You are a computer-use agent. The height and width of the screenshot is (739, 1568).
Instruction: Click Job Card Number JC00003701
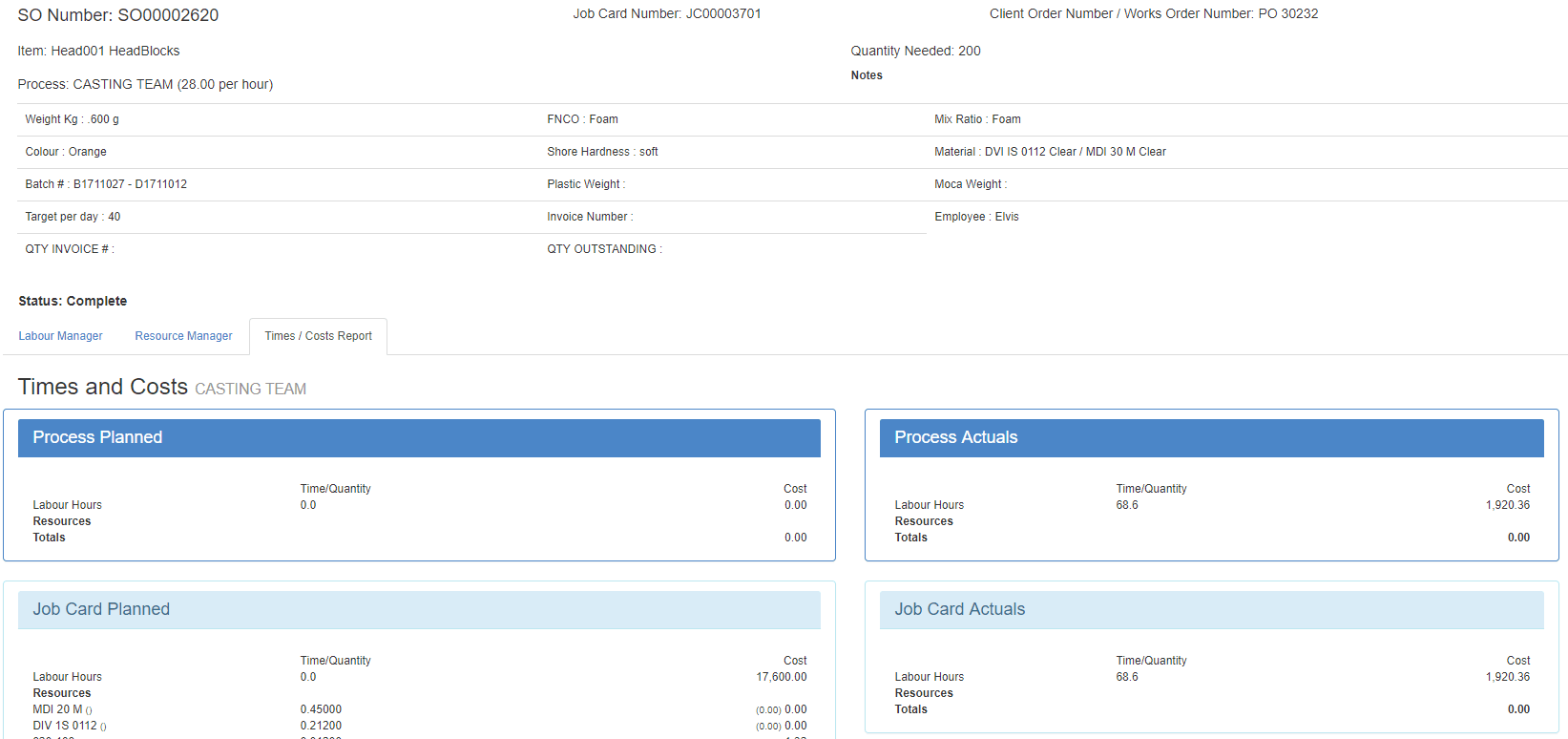coord(667,13)
